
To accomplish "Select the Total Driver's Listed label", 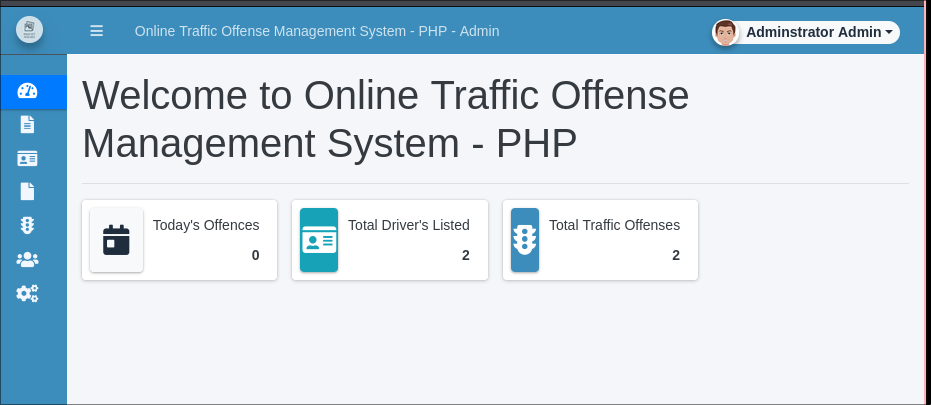I will tap(409, 225).
